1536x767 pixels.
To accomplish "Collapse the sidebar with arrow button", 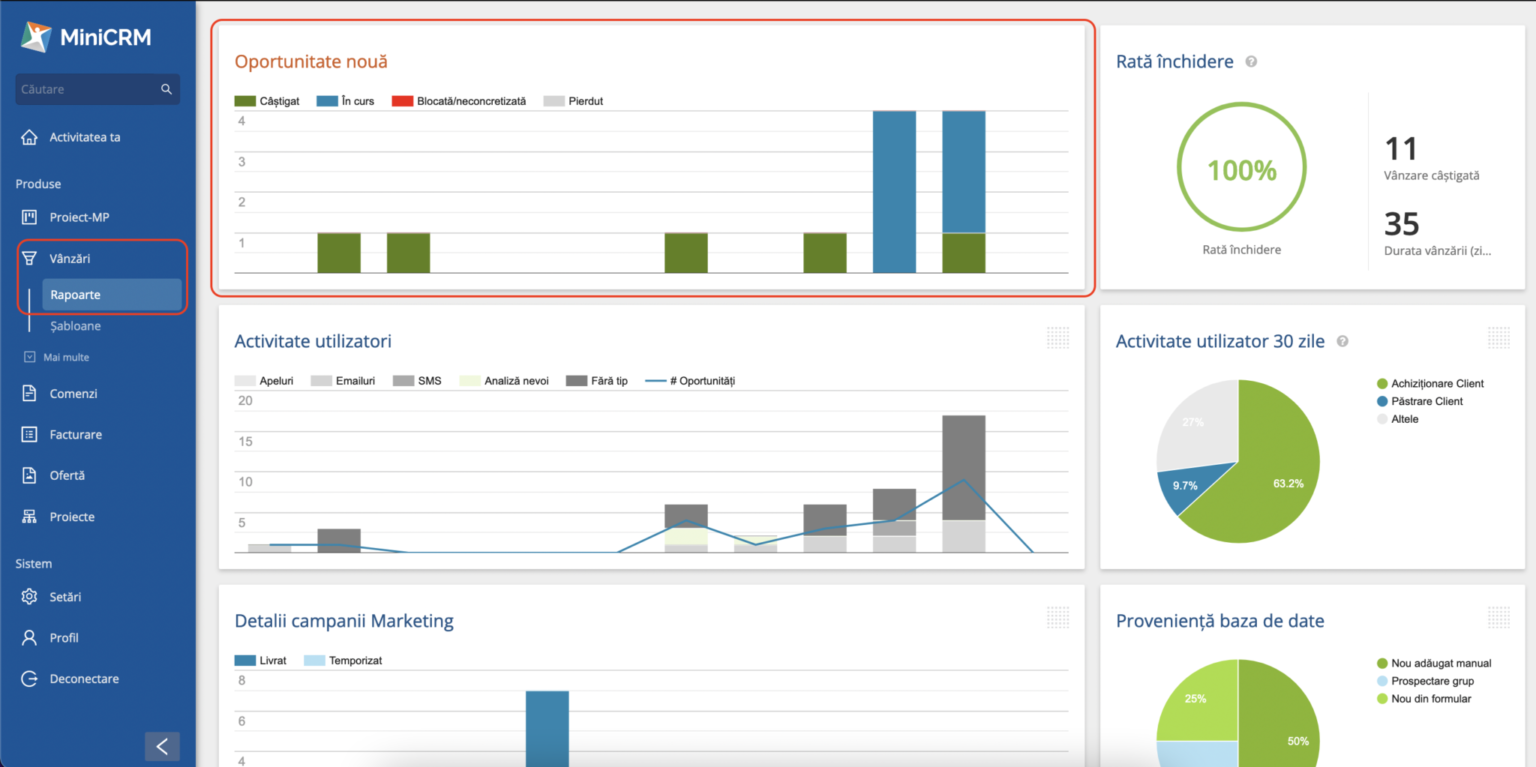I will pos(162,746).
